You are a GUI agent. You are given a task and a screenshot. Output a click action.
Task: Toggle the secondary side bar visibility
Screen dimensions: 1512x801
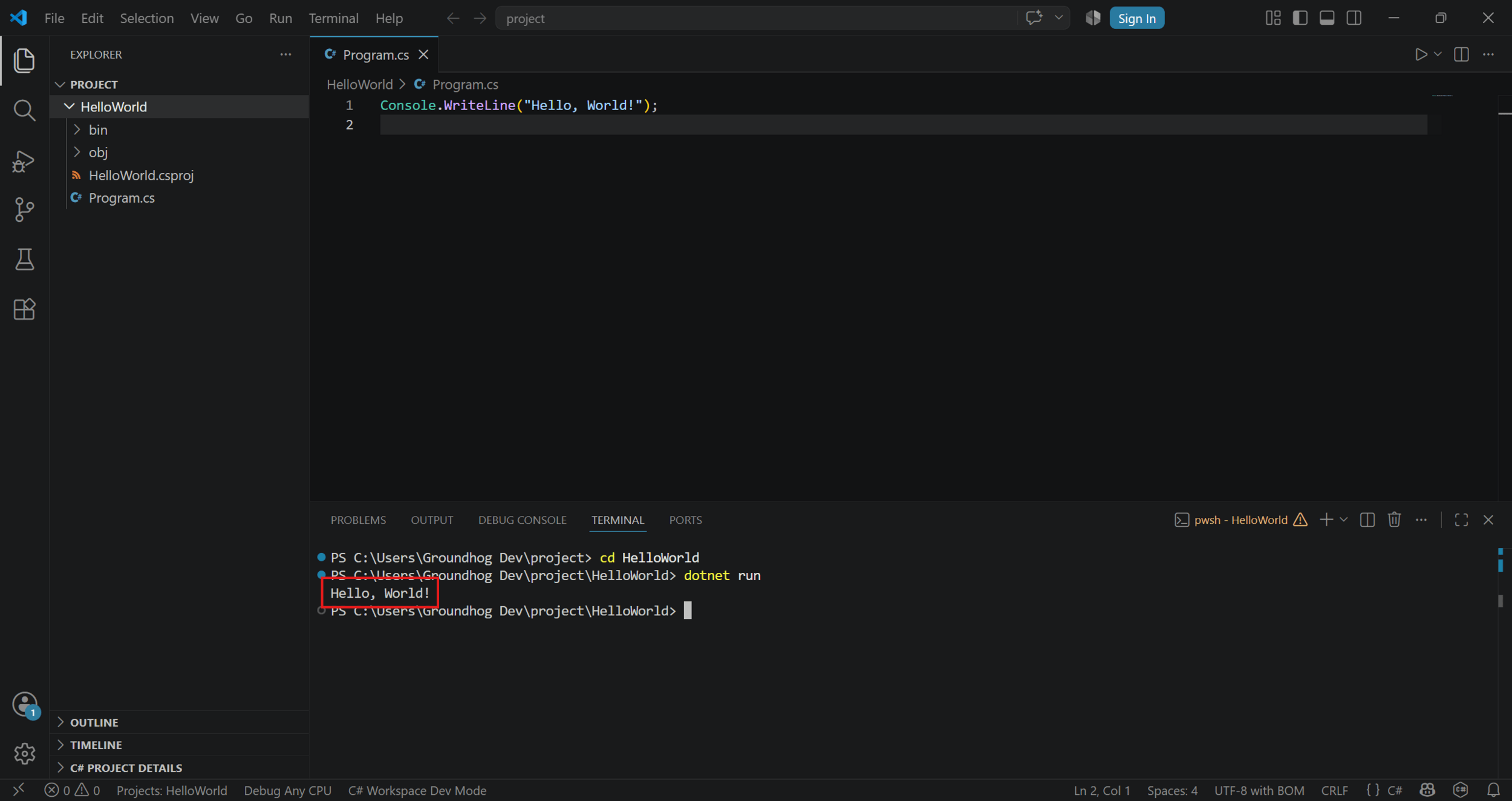click(1354, 18)
